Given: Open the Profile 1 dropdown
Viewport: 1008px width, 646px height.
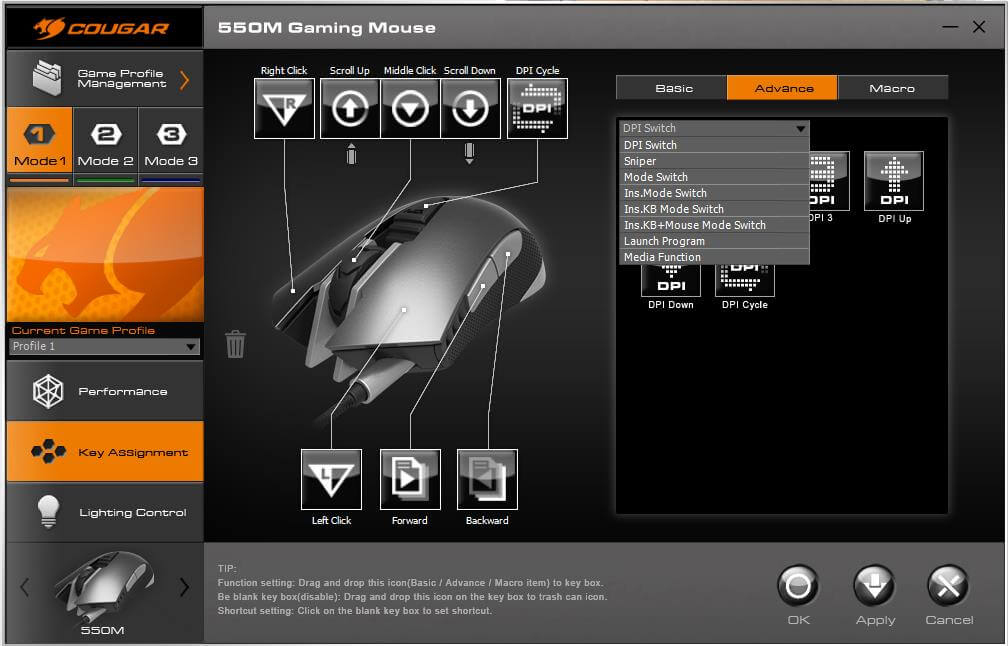Looking at the screenshot, I should click(104, 347).
